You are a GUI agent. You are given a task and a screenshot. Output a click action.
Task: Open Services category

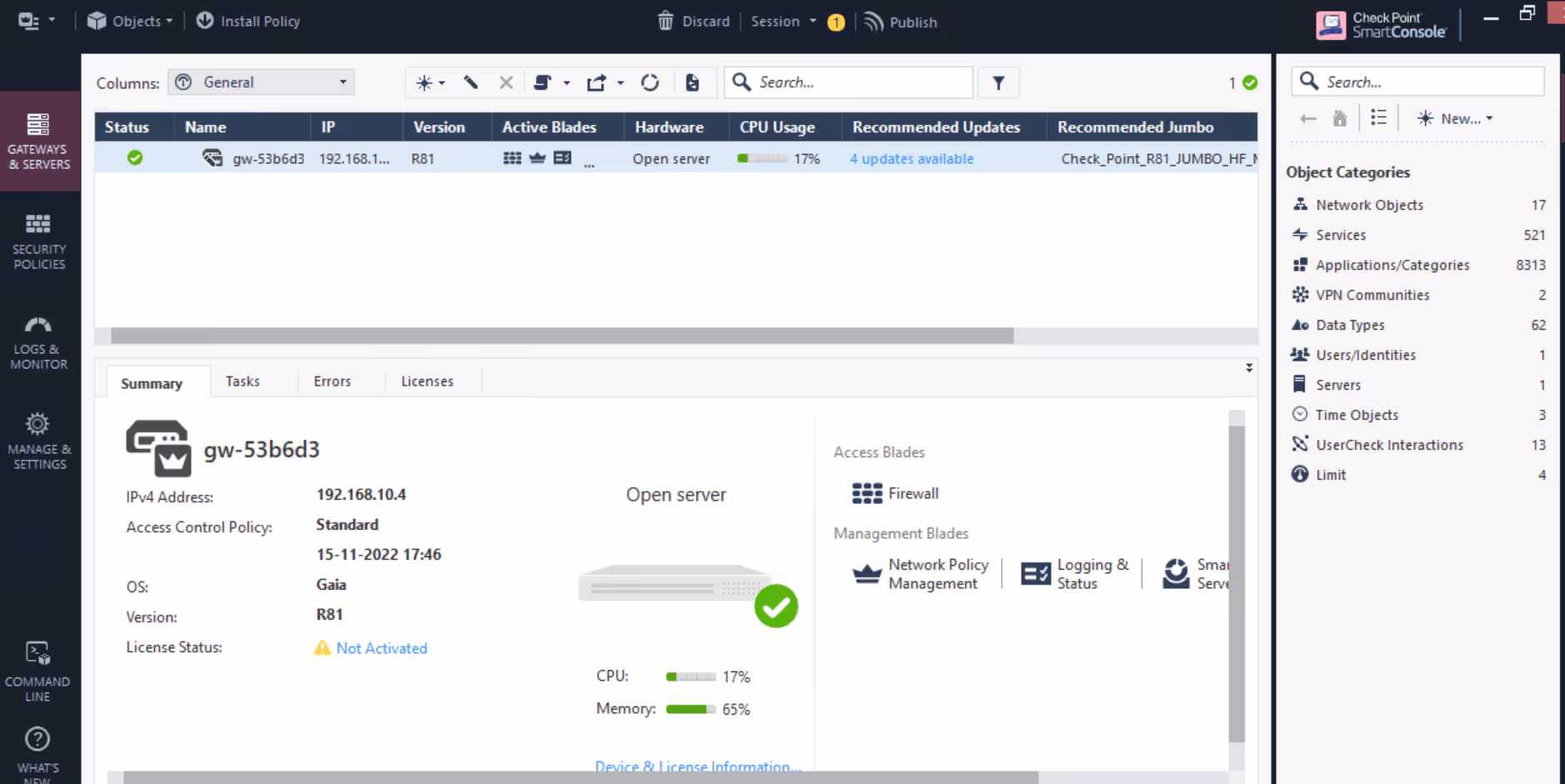[x=1418, y=235]
